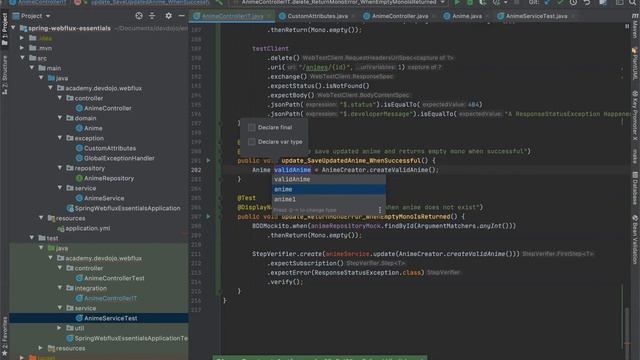This screenshot has width=640, height=360.
Task: Open the Bean Validation tool window
Action: (x=635, y=239)
